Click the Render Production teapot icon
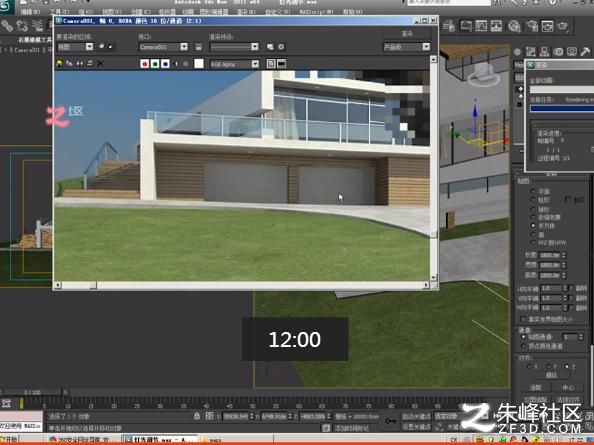The width and height of the screenshot is (594, 445). point(563,26)
